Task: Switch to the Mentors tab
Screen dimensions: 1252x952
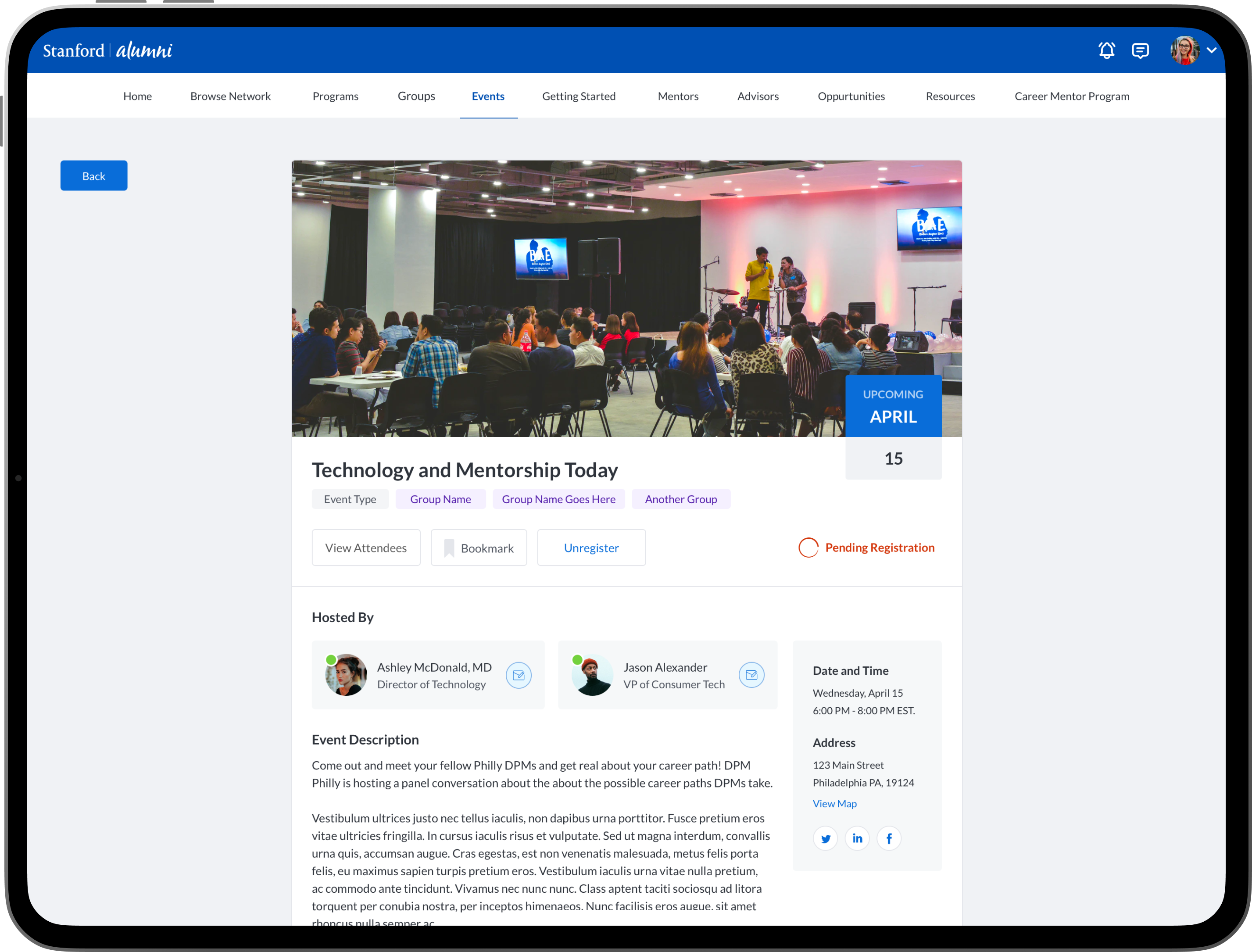Action: [678, 97]
